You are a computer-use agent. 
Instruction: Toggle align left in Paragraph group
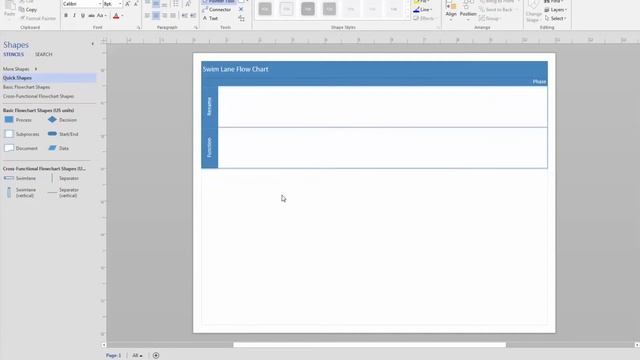pos(147,16)
